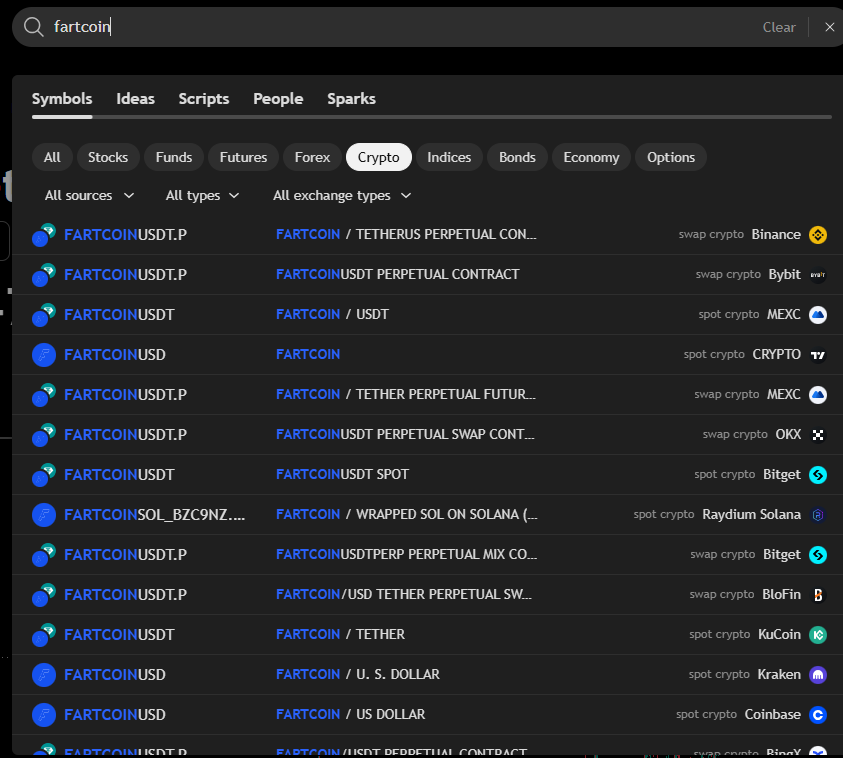The image size is (843, 758).
Task: Filter results by Bonds
Action: point(517,157)
